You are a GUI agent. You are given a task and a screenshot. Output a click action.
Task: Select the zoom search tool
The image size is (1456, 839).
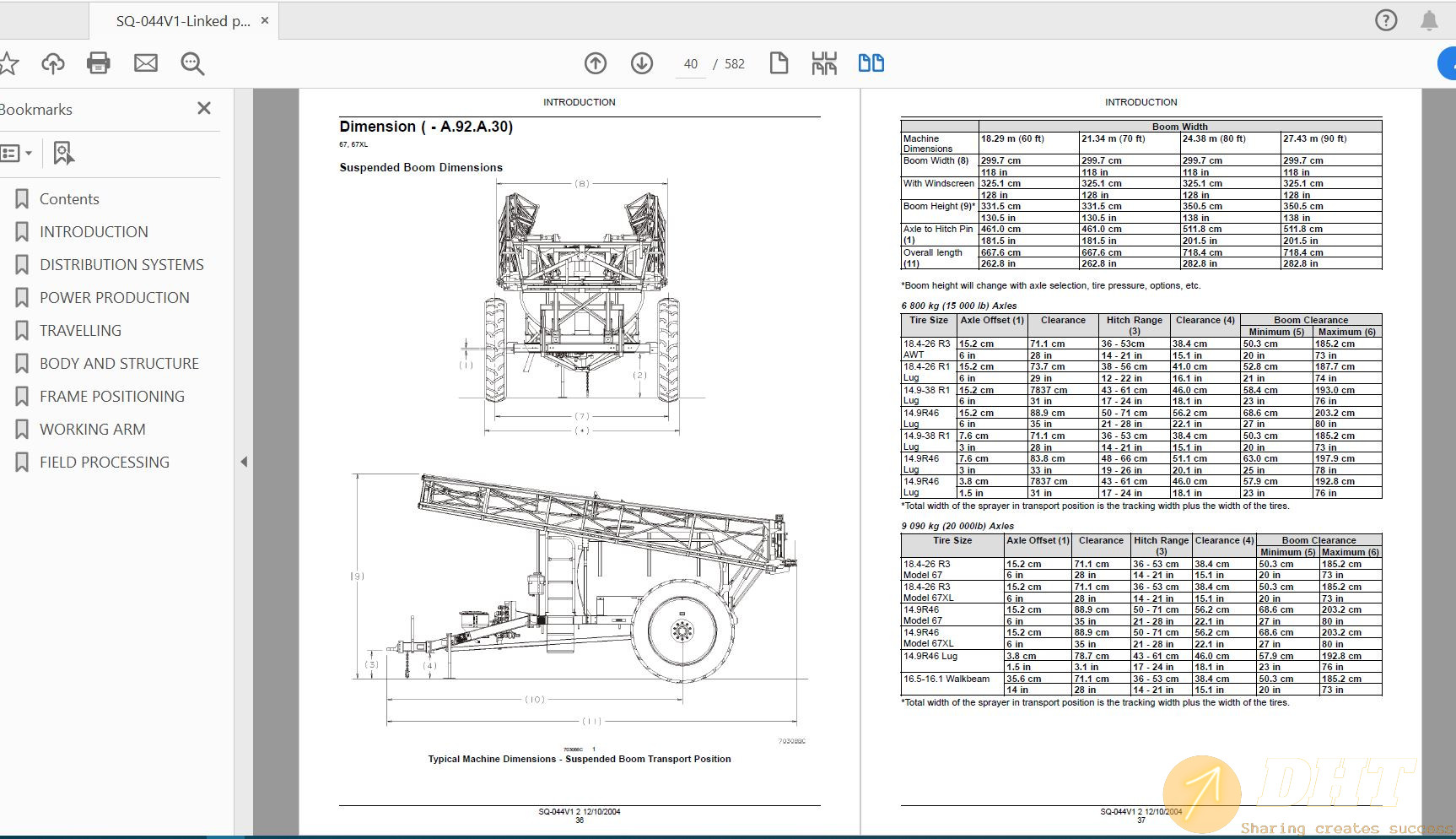[191, 63]
